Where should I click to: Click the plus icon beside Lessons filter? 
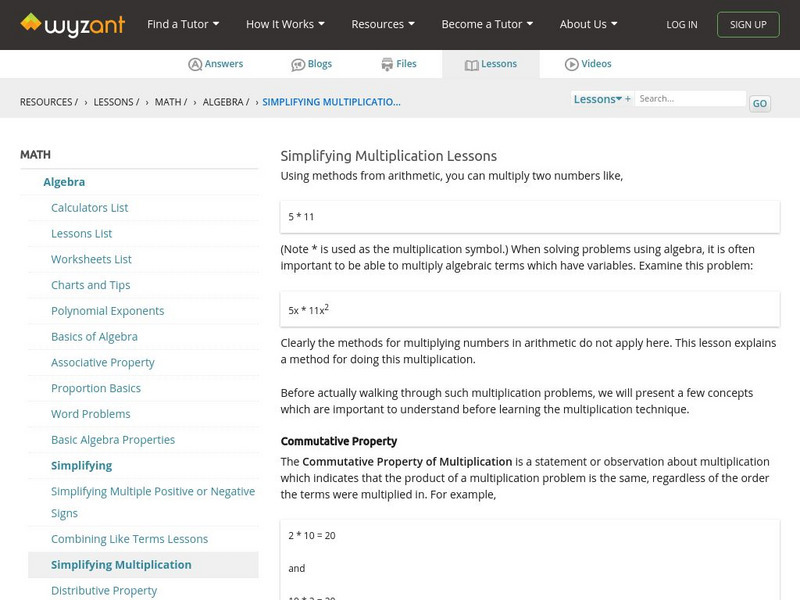coord(628,100)
